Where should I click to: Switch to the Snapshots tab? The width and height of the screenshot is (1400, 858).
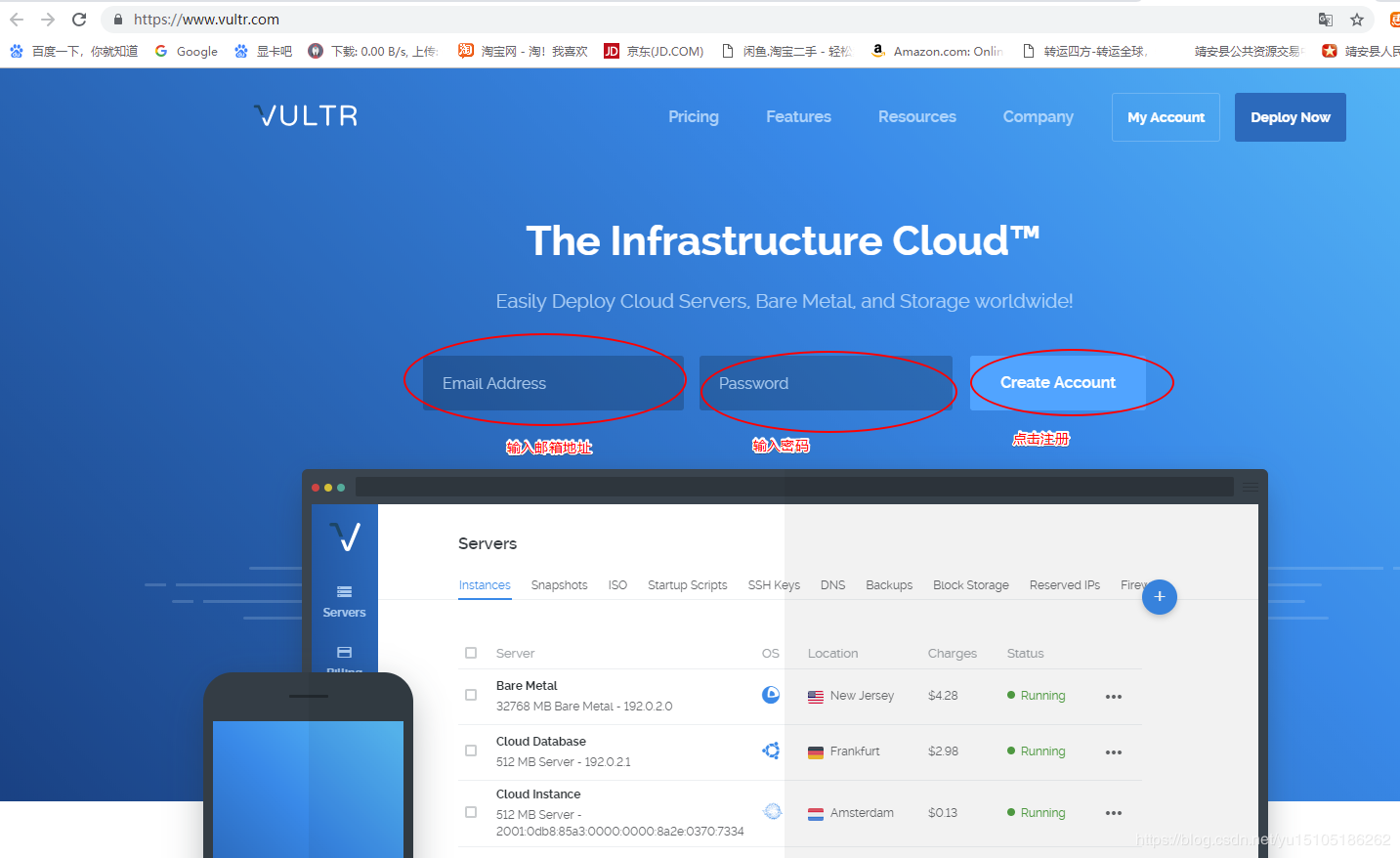[x=559, y=585]
